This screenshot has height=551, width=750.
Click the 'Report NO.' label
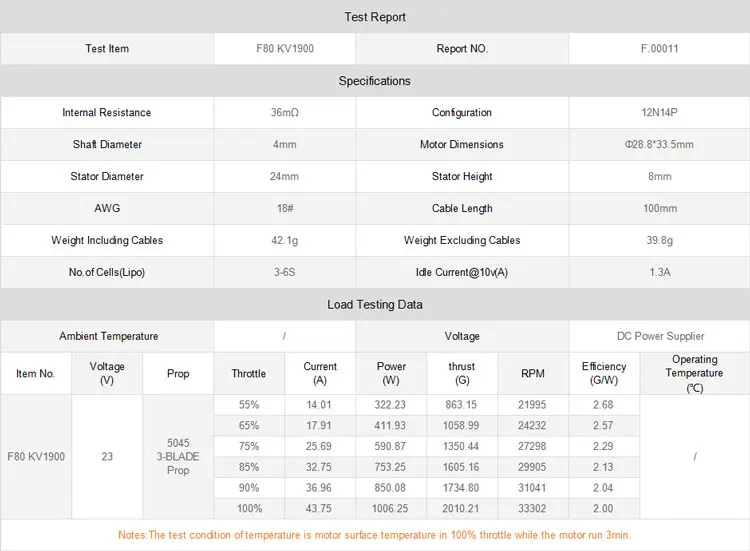point(462,48)
